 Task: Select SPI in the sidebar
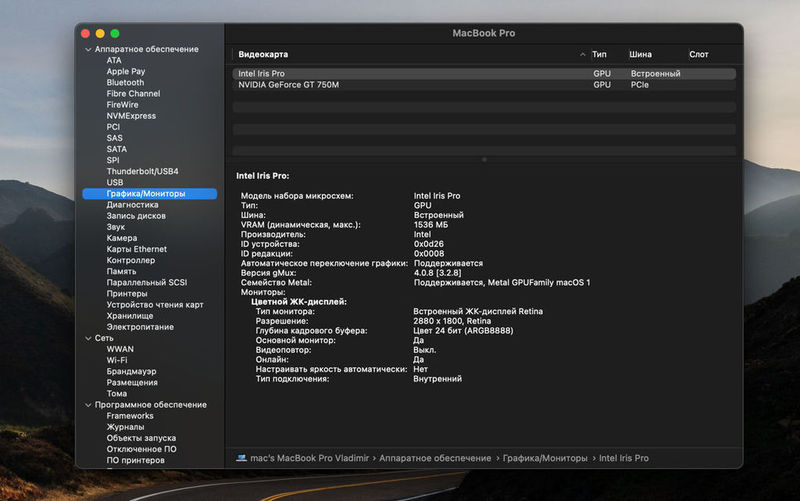point(112,160)
